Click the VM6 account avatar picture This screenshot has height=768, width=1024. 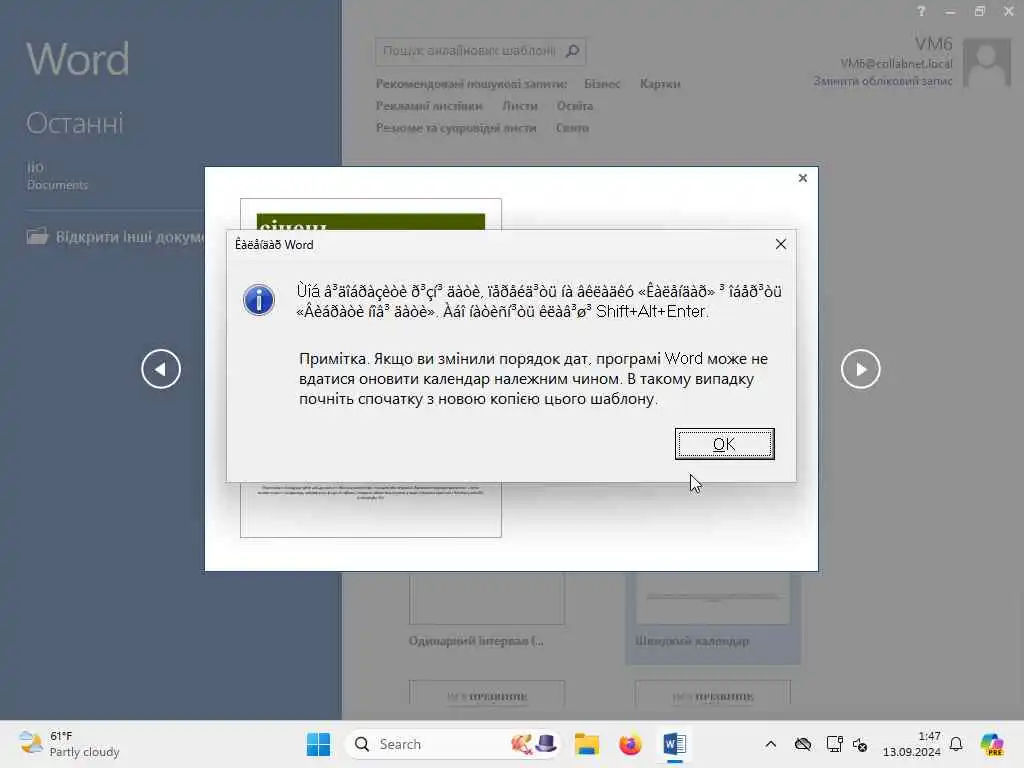(x=987, y=63)
